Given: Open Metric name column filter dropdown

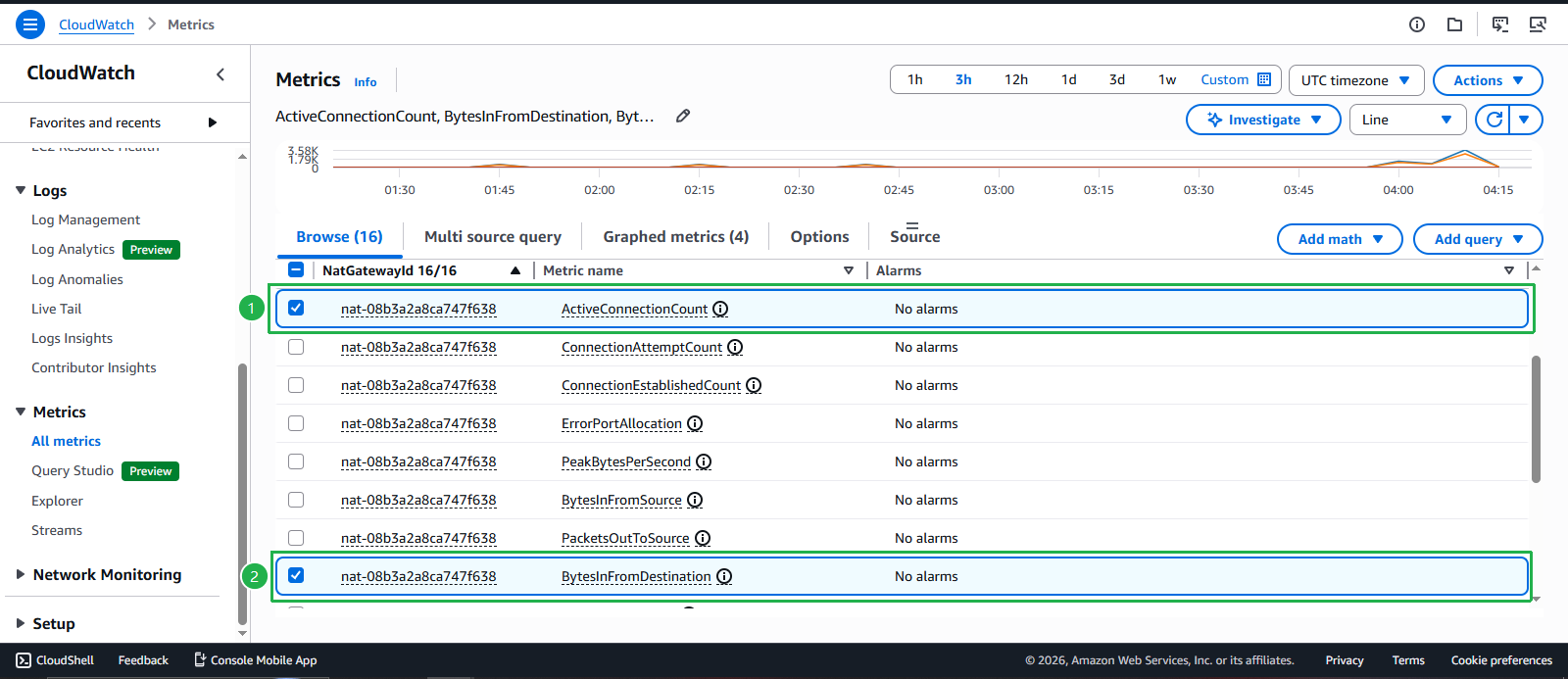Looking at the screenshot, I should (x=849, y=270).
